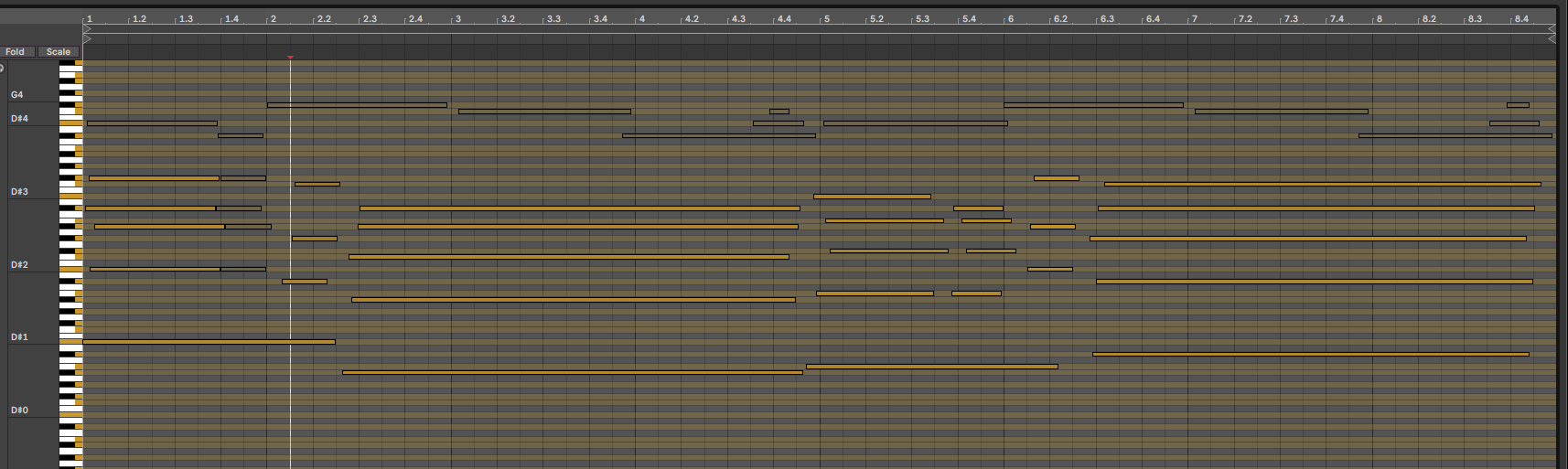The height and width of the screenshot is (469, 1568).
Task: Click beat 4.4 in the ruler
Action: tap(784, 18)
